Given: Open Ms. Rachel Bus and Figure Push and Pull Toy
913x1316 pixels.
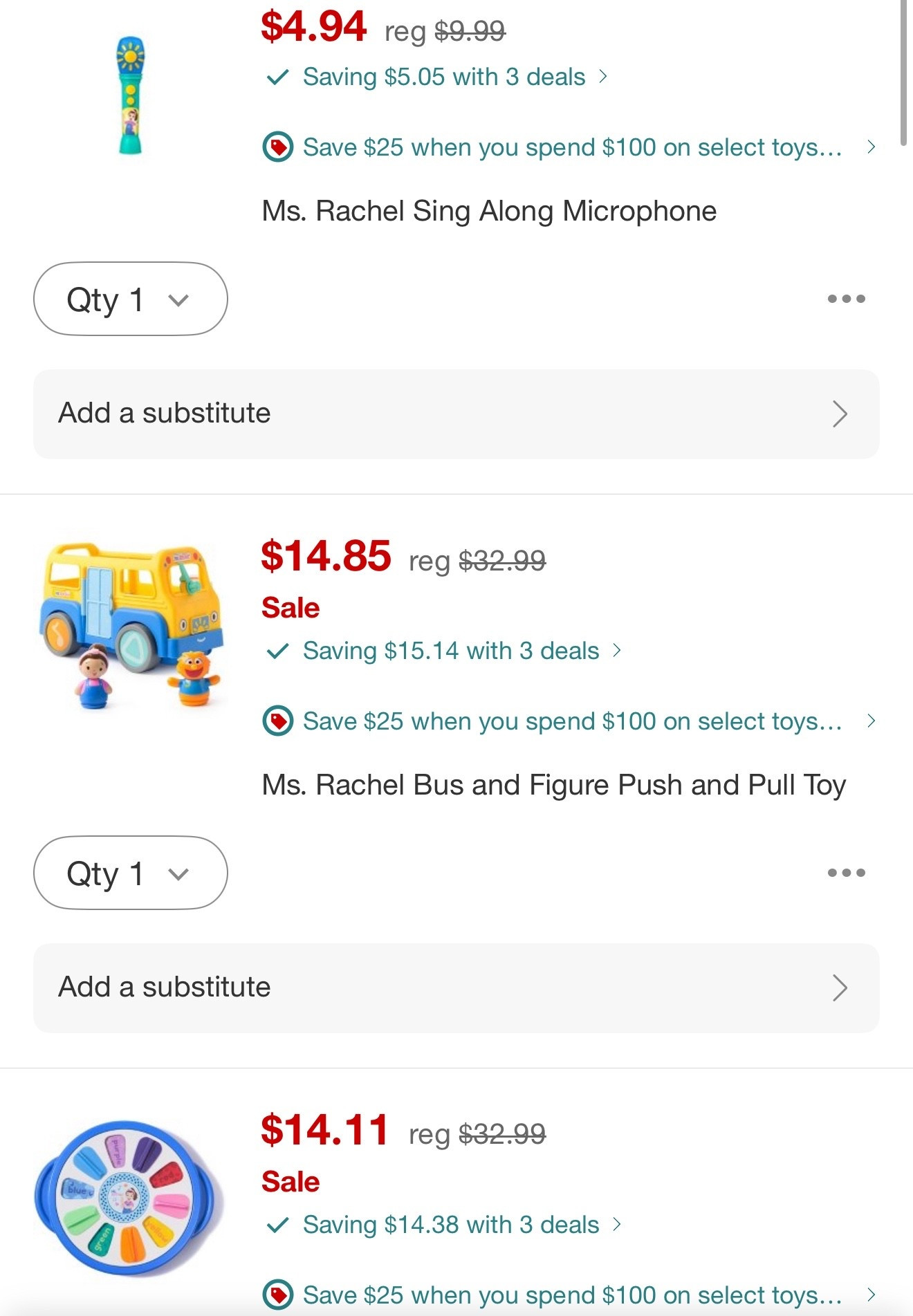Looking at the screenshot, I should click(x=553, y=785).
